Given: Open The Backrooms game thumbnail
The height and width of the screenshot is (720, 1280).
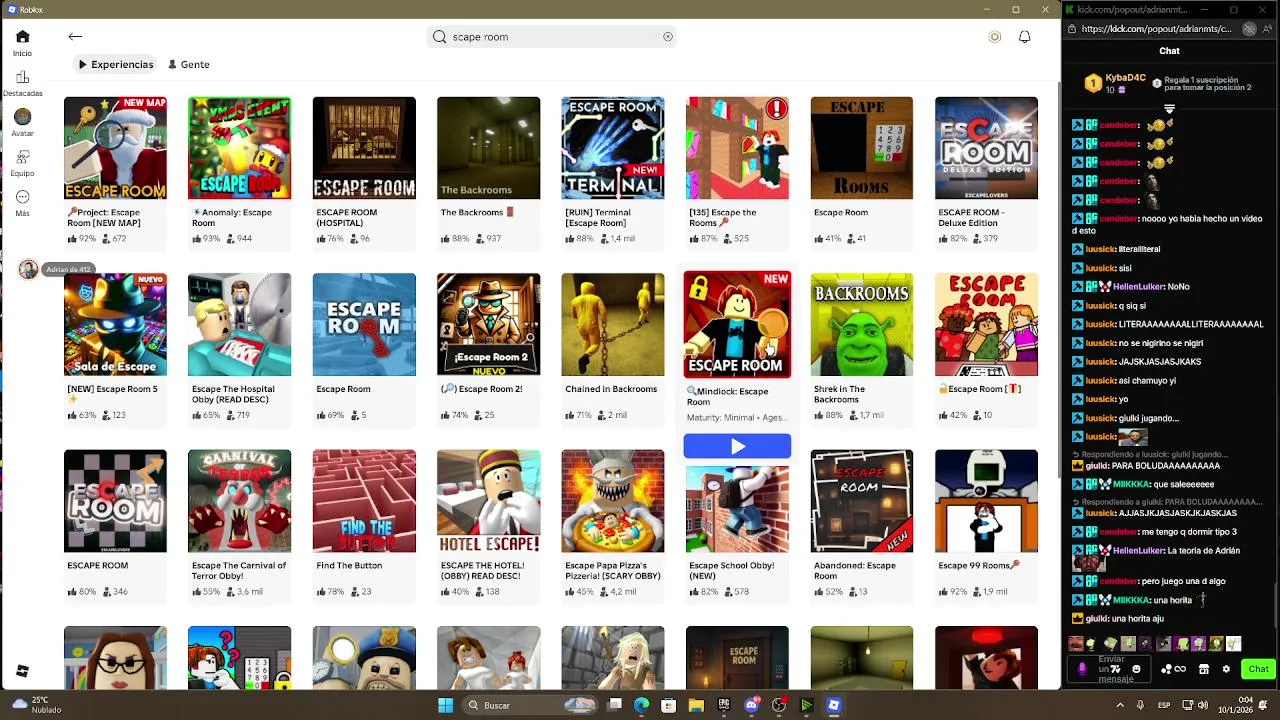Looking at the screenshot, I should coord(488,148).
